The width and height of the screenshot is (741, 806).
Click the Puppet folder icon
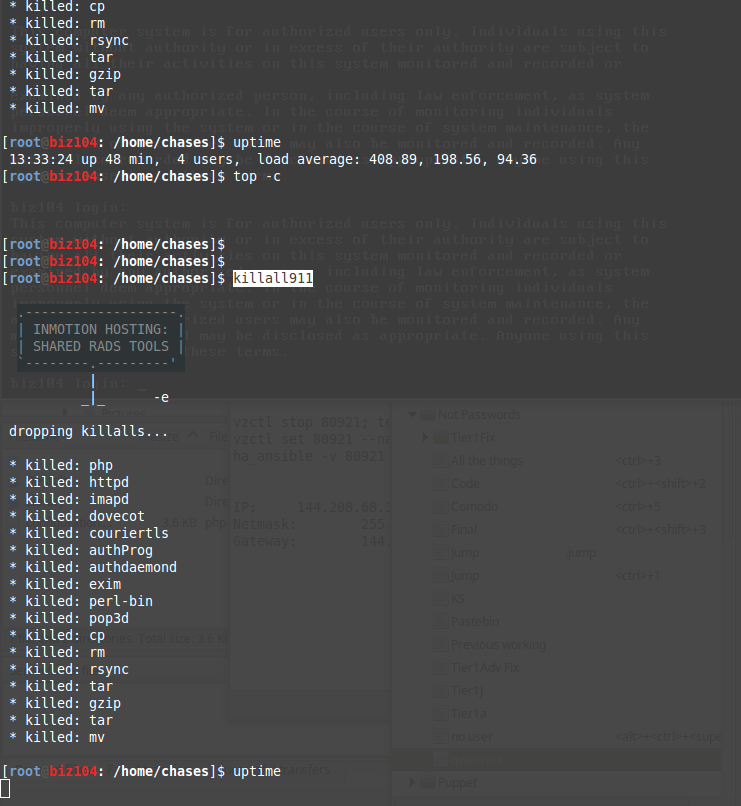coord(427,782)
